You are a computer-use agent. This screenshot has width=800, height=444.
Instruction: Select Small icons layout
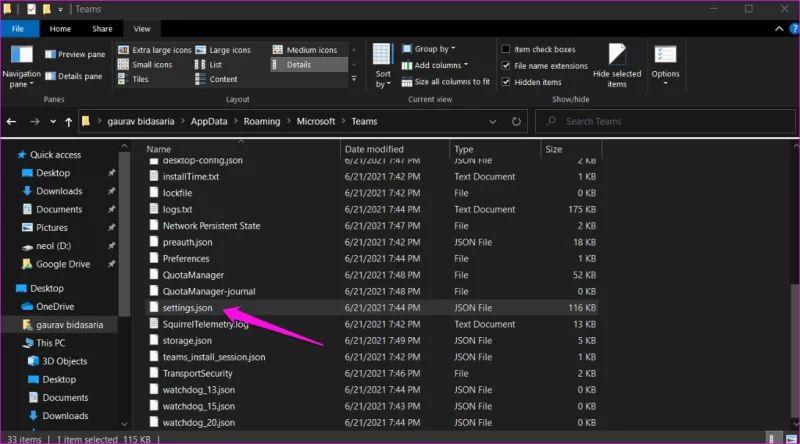pyautogui.click(x=145, y=64)
